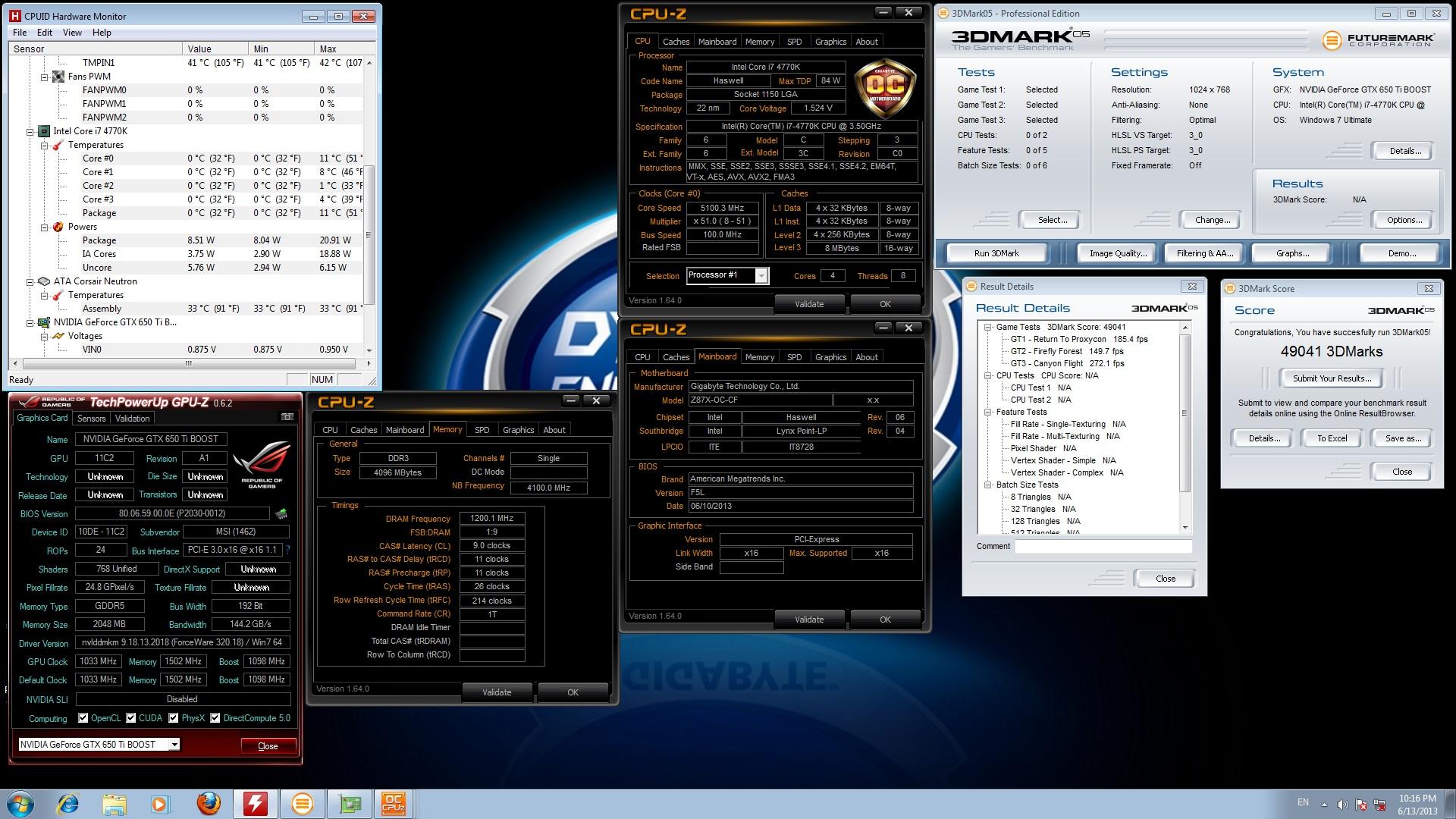The width and height of the screenshot is (1456, 819).
Task: Click the Image Quality button
Action: click(x=1118, y=253)
